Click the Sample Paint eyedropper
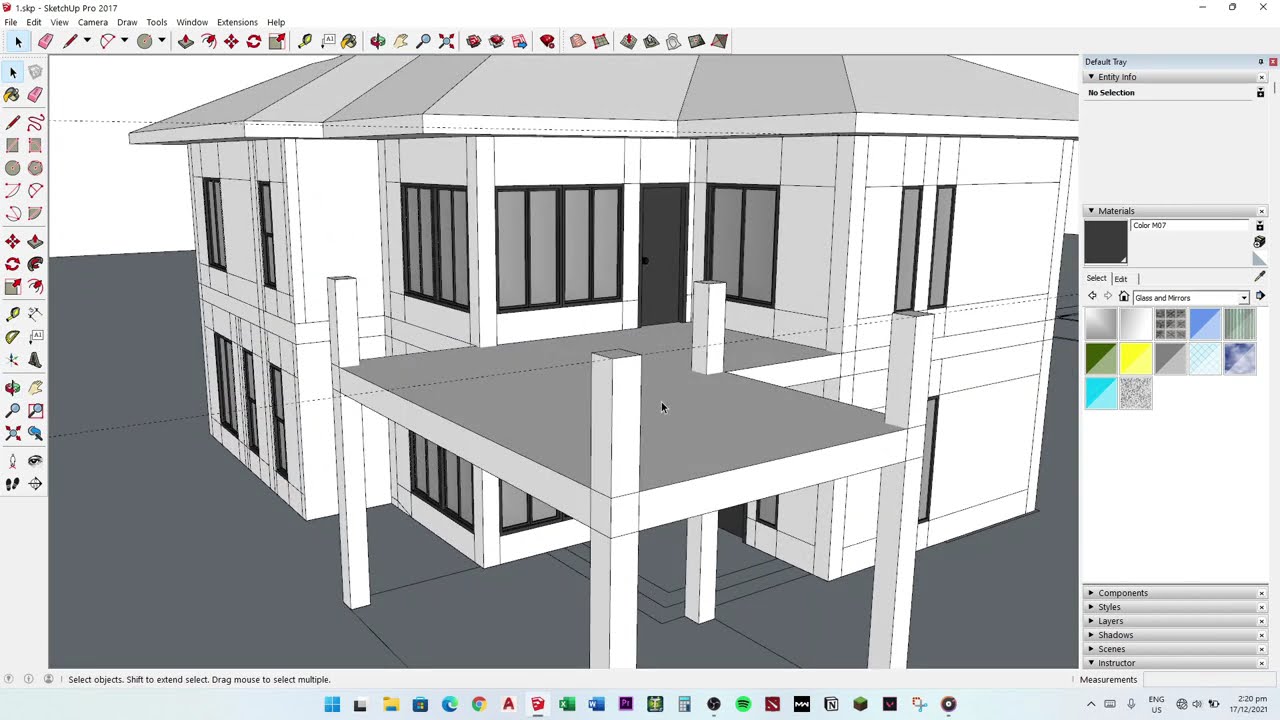Viewport: 1280px width, 720px height. (x=1259, y=276)
